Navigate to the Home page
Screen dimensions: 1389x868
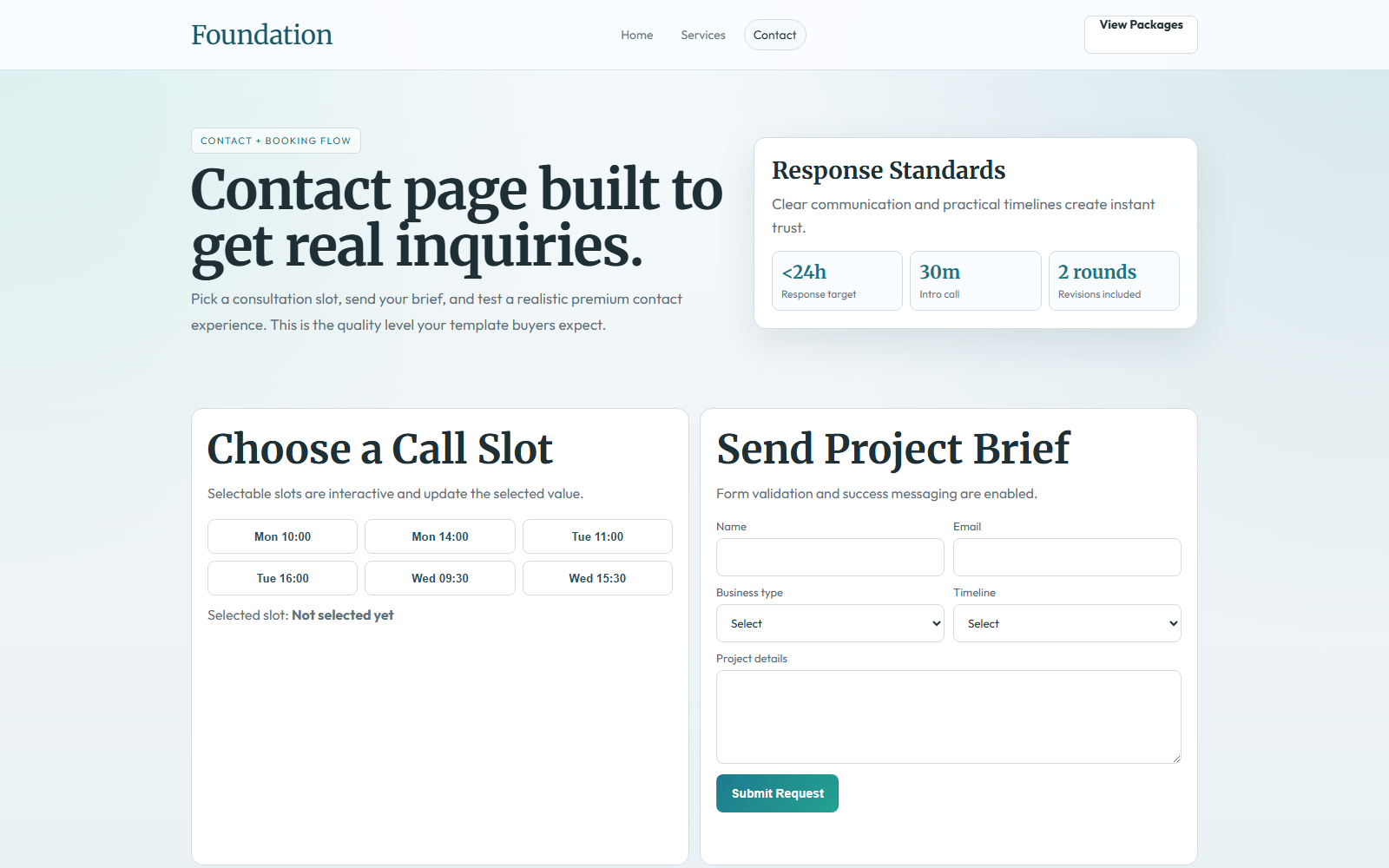[636, 35]
